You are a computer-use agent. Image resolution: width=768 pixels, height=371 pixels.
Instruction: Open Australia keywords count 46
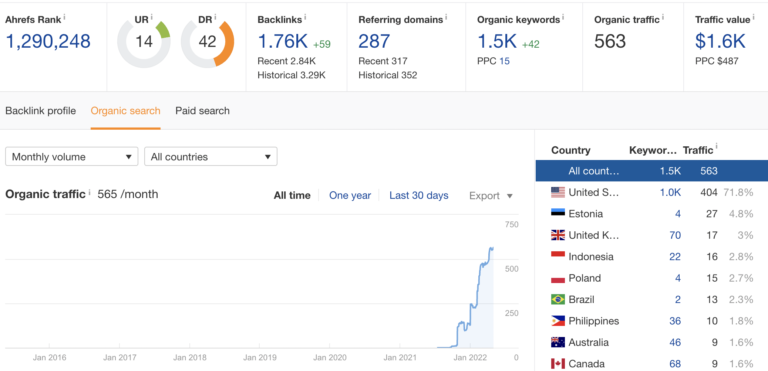675,342
